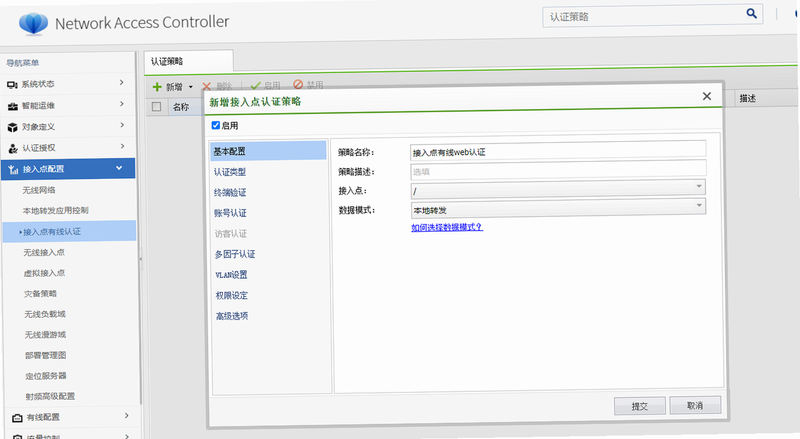The width and height of the screenshot is (800, 439).
Task: Click the 系统状态 monitor icon
Action: tap(12, 84)
